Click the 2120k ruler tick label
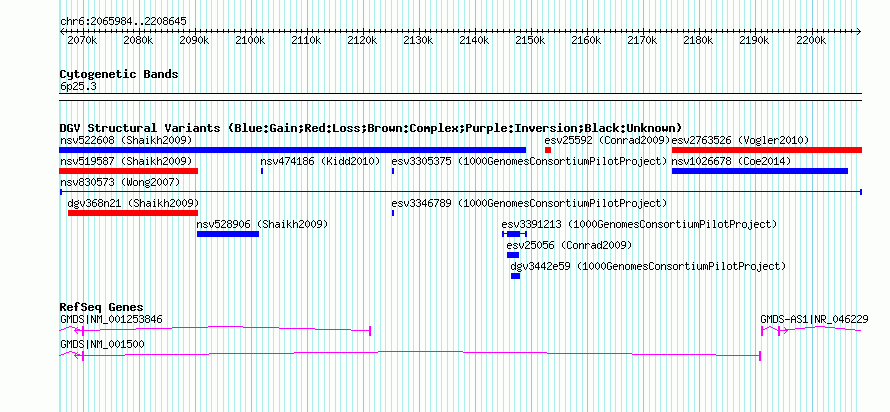Image resolution: width=890 pixels, height=412 pixels. 362,41
